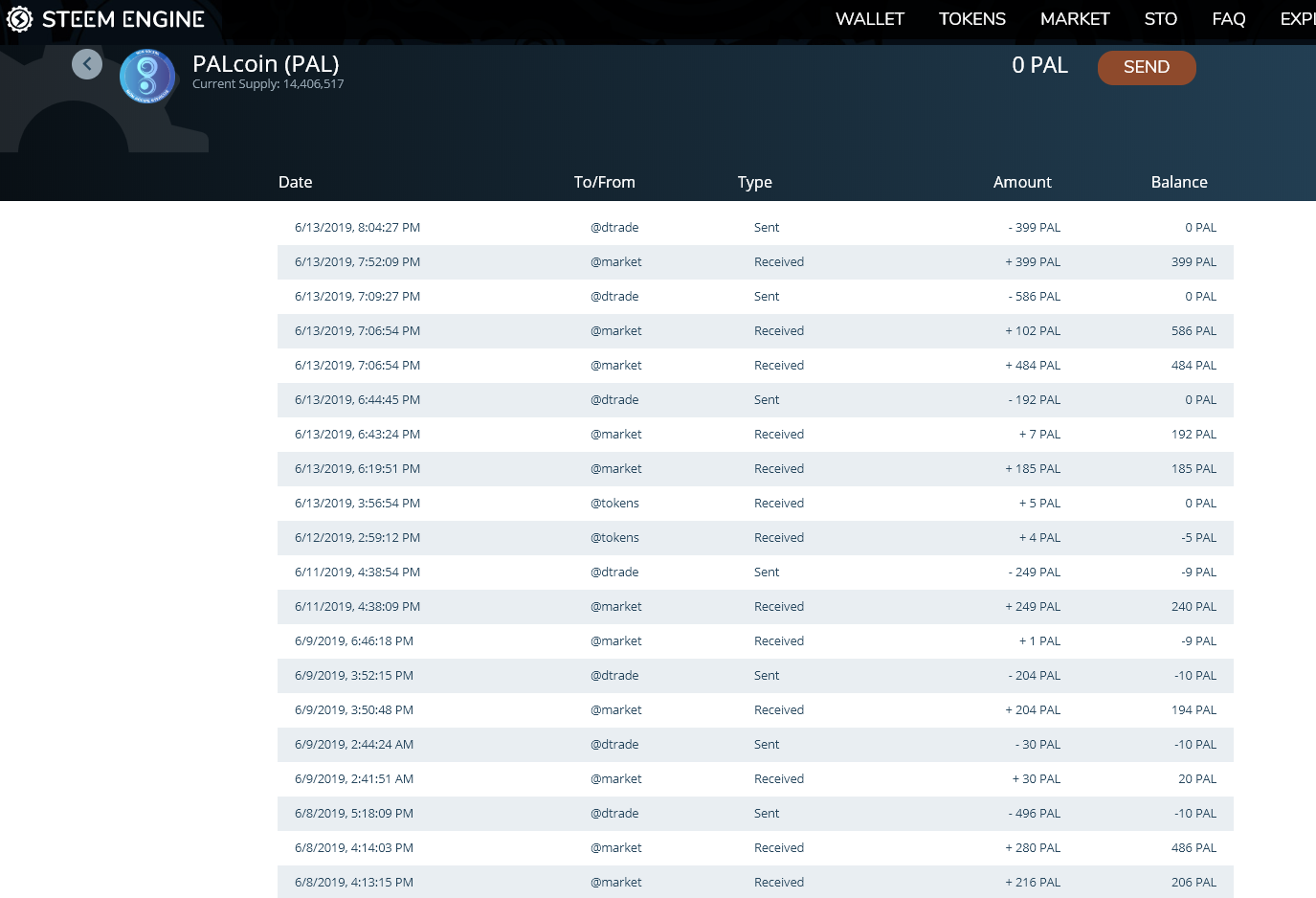Screen dimensions: 1316x898
Task: Open the partially visible EXPL menu item
Action: 1298,19
